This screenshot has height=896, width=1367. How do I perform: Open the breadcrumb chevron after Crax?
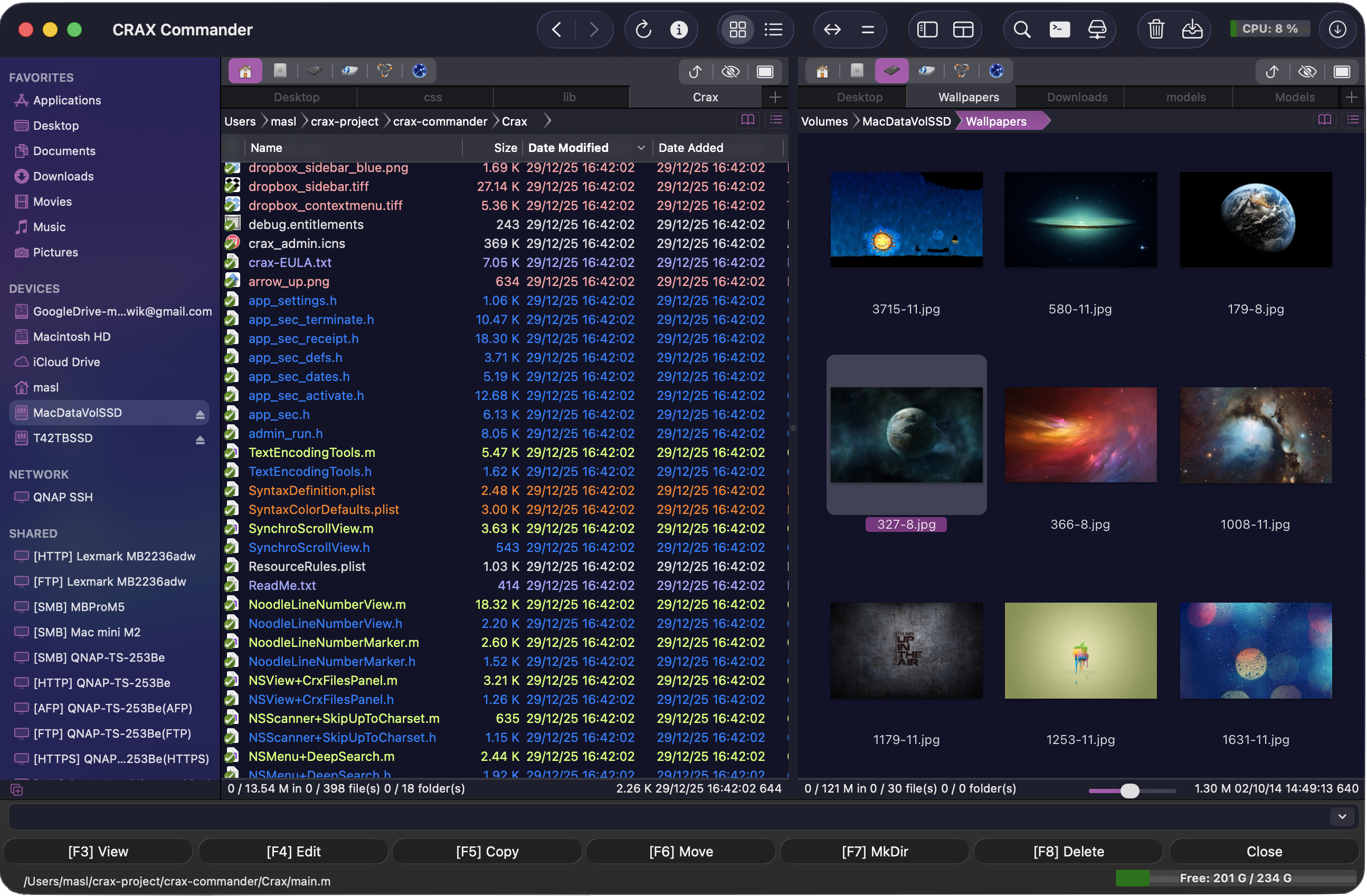(547, 121)
